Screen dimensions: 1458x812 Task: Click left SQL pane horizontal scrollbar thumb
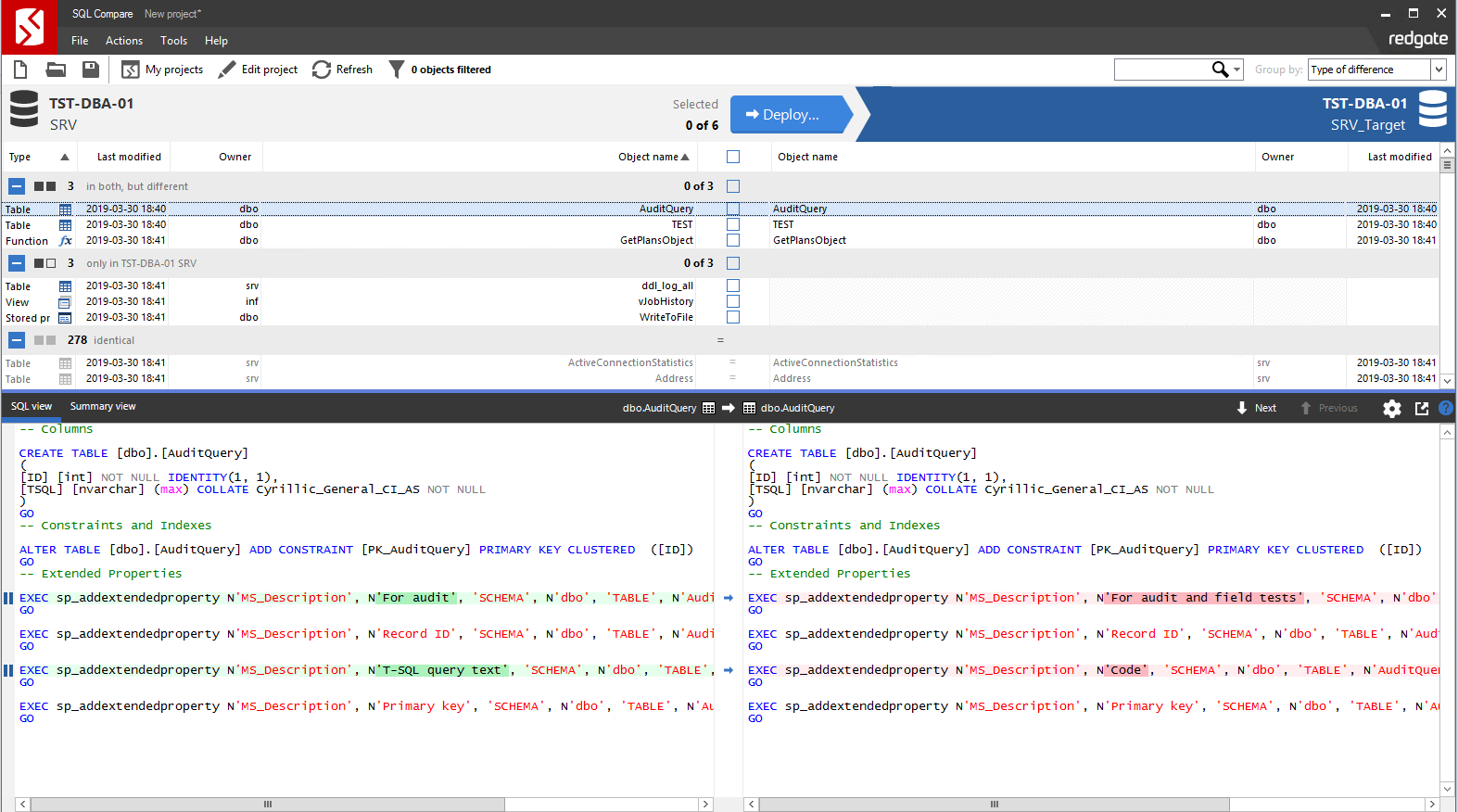point(268,805)
